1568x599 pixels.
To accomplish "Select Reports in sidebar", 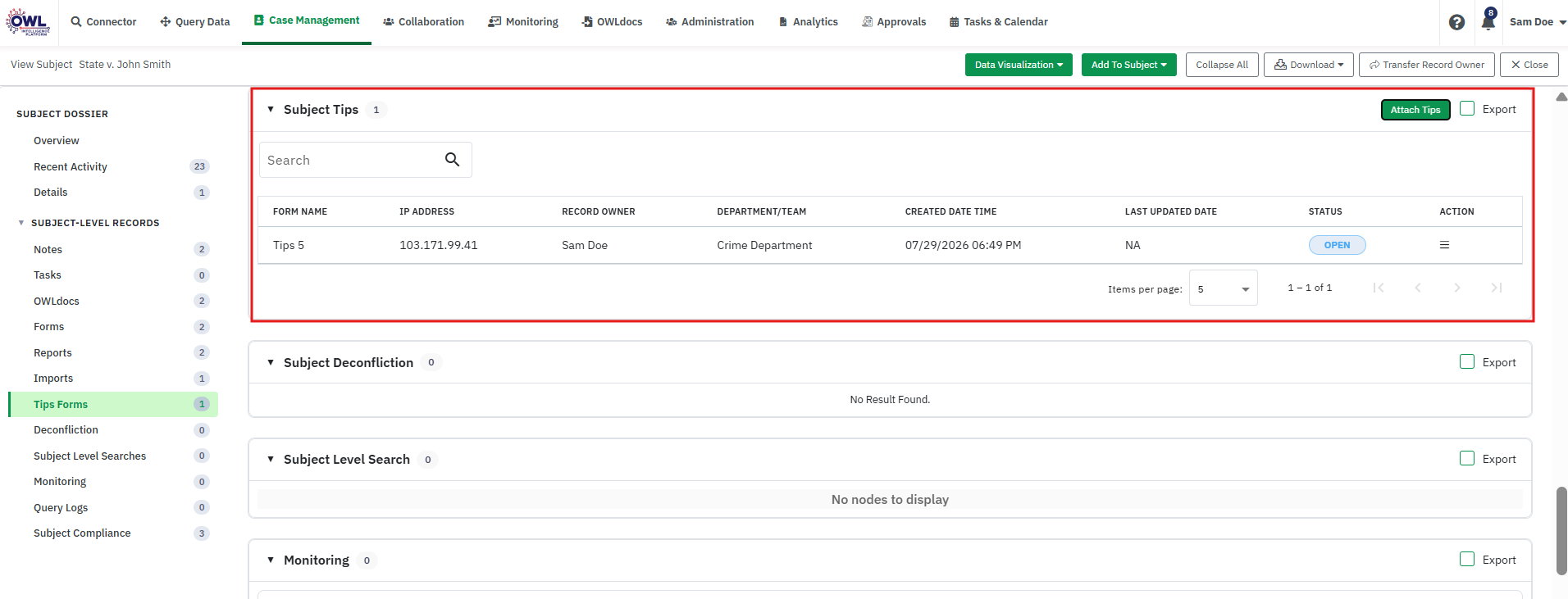I will click(x=52, y=352).
